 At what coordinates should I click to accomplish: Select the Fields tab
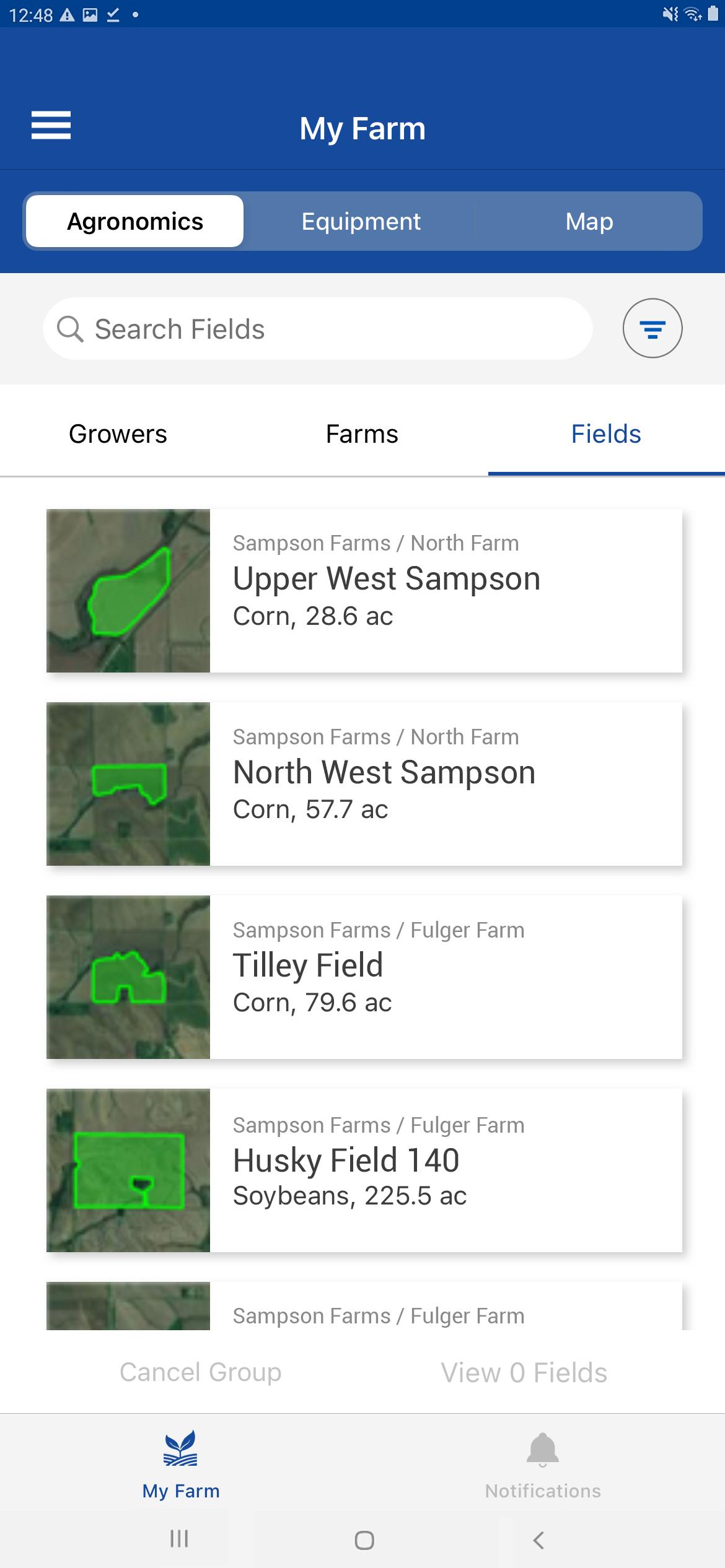606,434
